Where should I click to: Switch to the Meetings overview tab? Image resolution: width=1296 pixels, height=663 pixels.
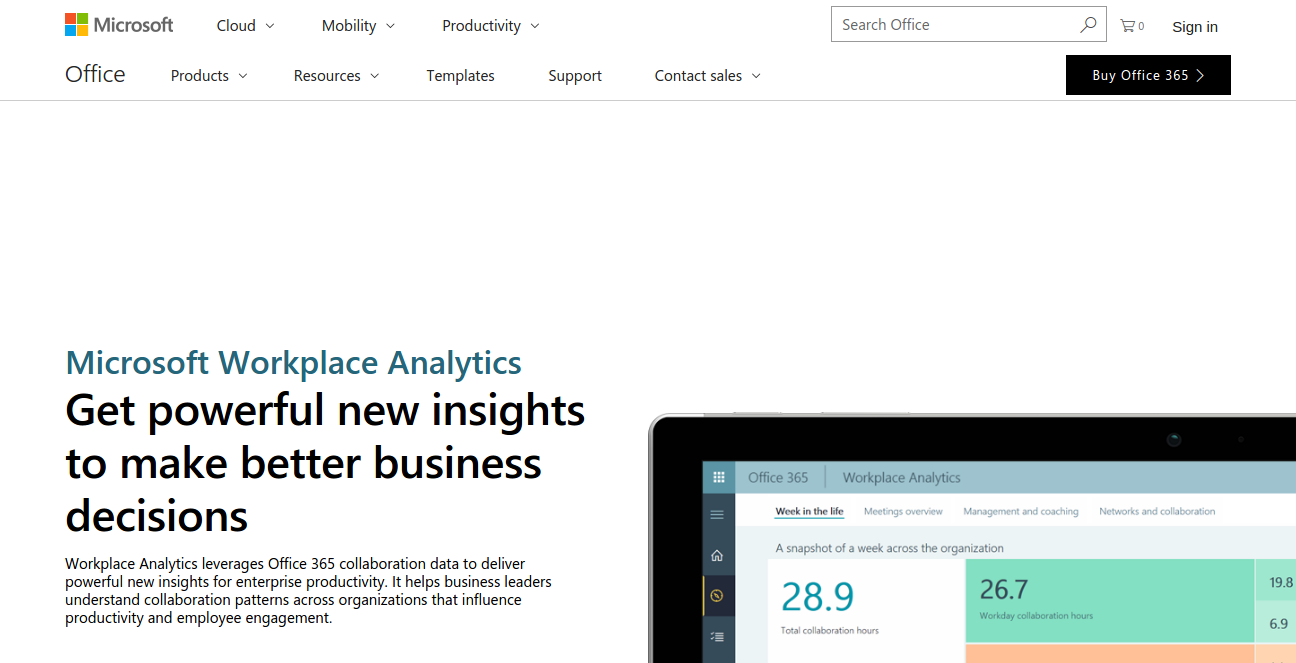click(x=903, y=512)
